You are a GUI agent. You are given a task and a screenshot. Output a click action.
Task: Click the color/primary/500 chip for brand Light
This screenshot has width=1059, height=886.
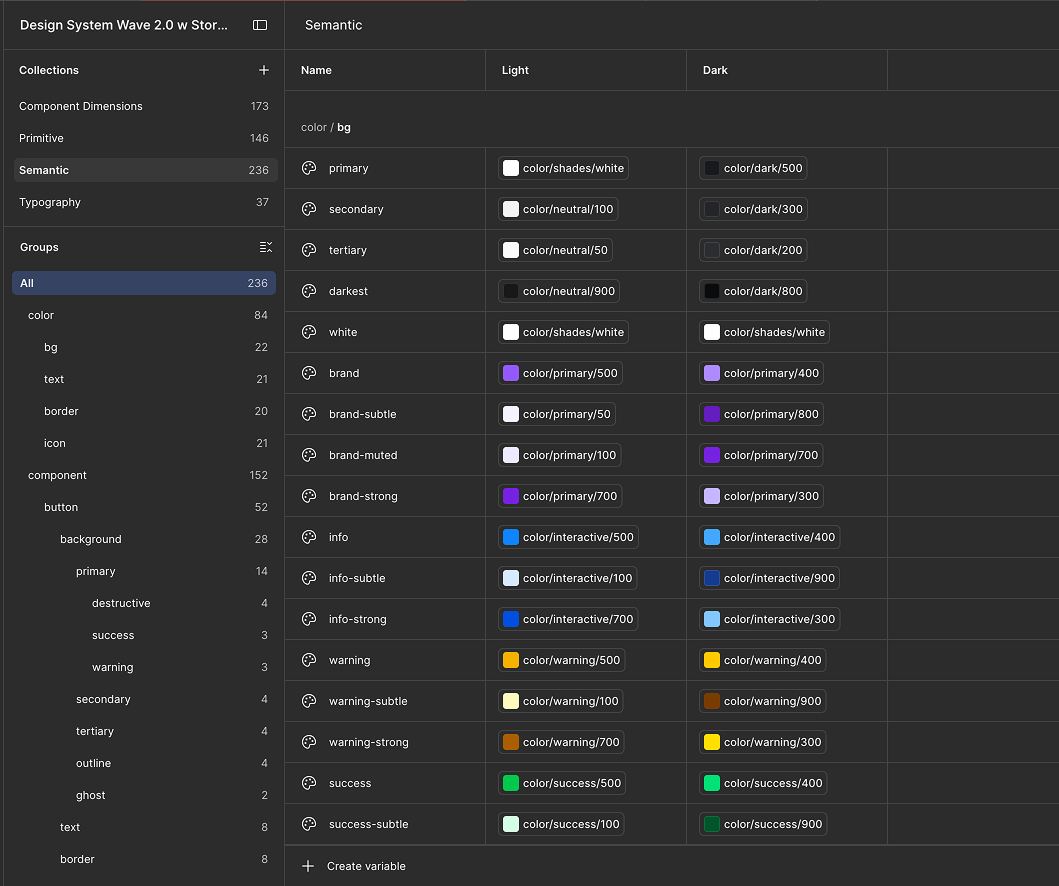[x=560, y=373]
